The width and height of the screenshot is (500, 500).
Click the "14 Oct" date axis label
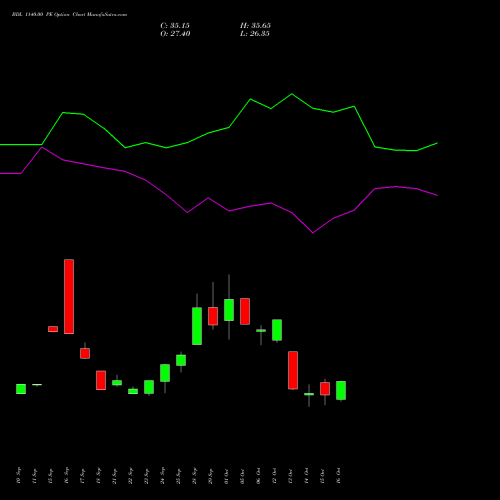point(306,476)
